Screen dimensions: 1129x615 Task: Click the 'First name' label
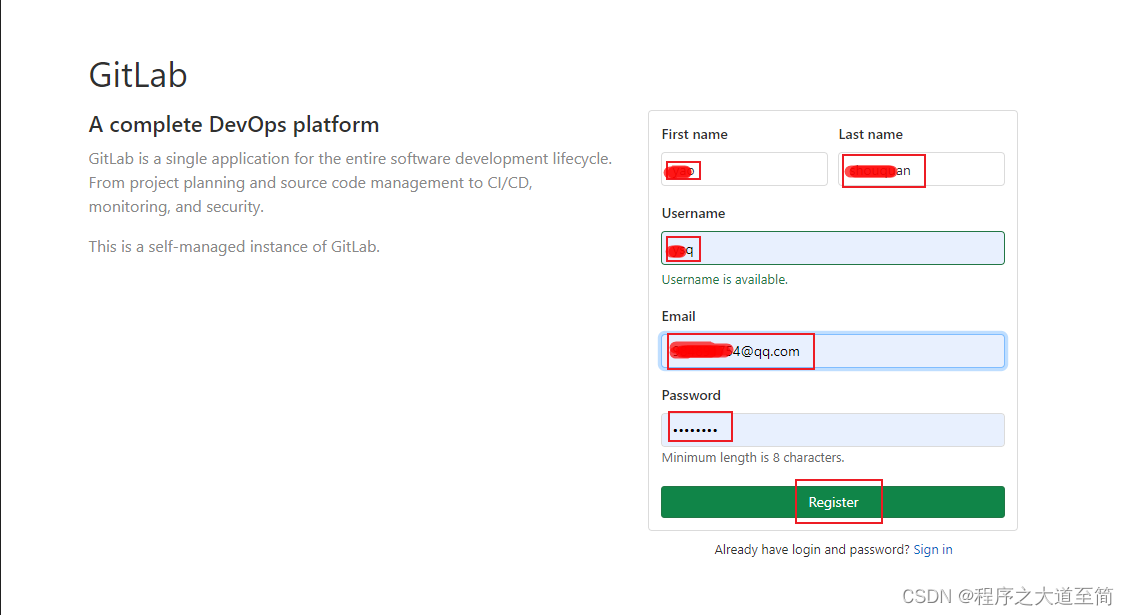click(694, 135)
